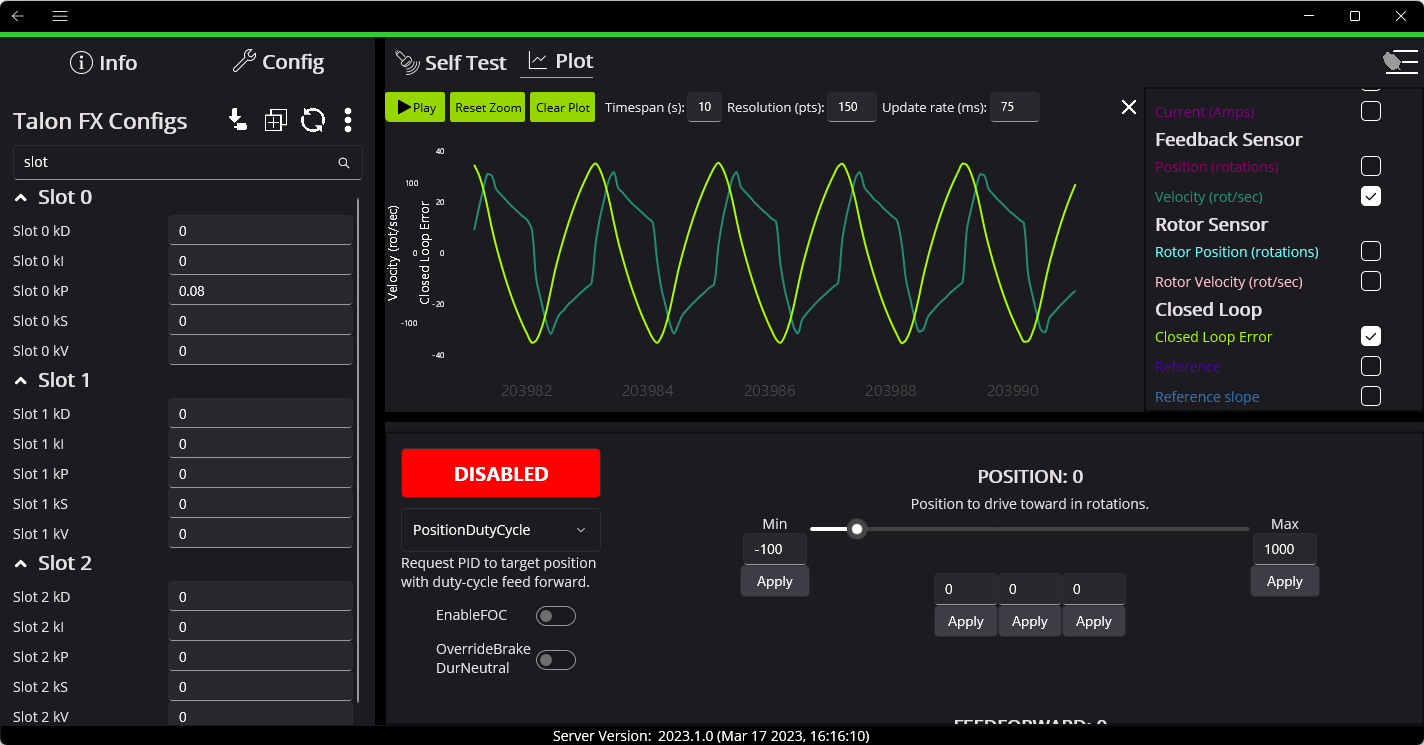Viewport: 1424px width, 745px height.
Task: Click the Slot 0 kD value field
Action: [260, 231]
